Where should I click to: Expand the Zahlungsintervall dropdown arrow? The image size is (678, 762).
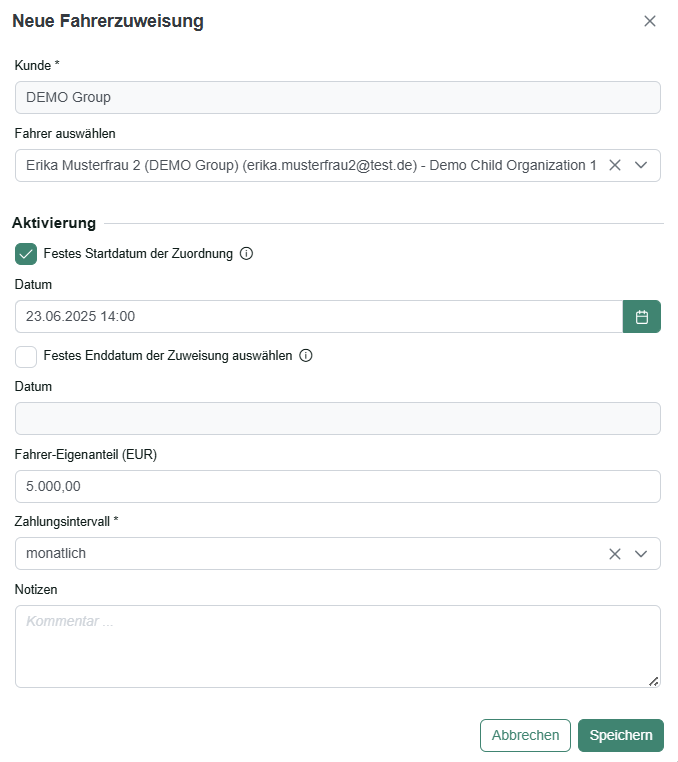coord(641,554)
